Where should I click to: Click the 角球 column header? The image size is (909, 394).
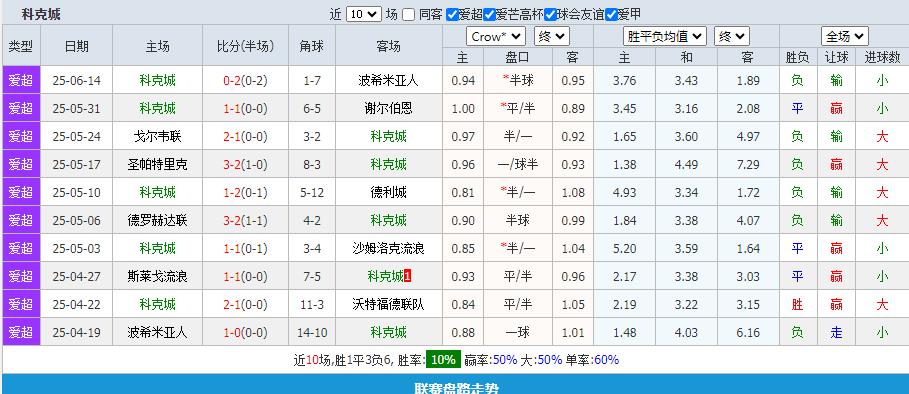tap(312, 46)
